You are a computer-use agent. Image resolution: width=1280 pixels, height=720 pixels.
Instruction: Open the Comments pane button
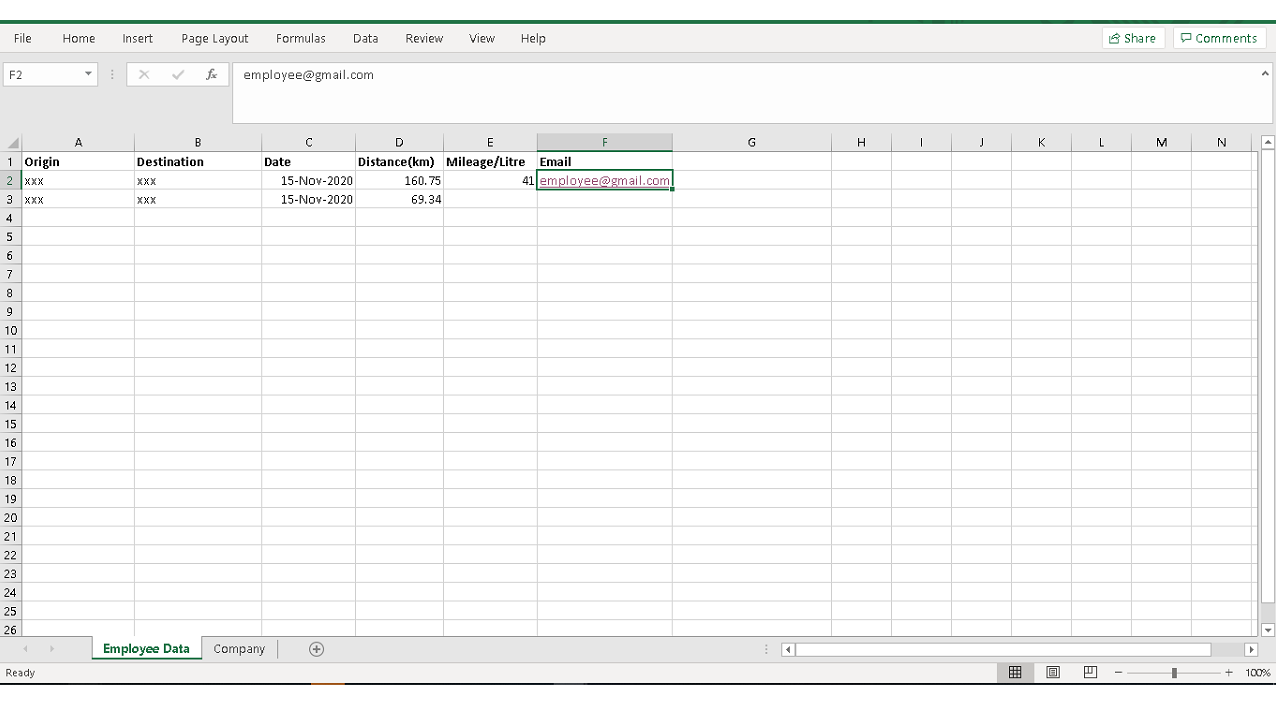[x=1219, y=38]
